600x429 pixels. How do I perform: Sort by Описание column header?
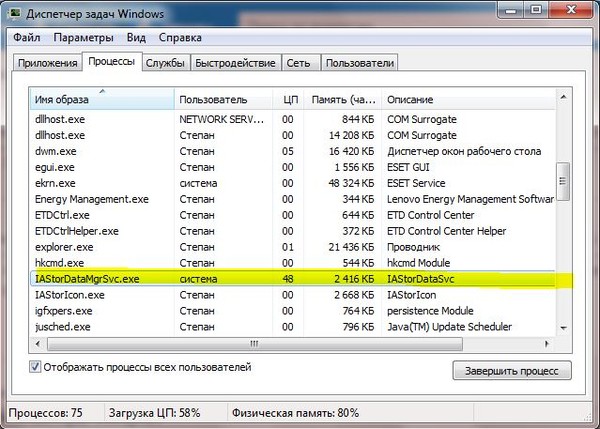click(x=468, y=100)
